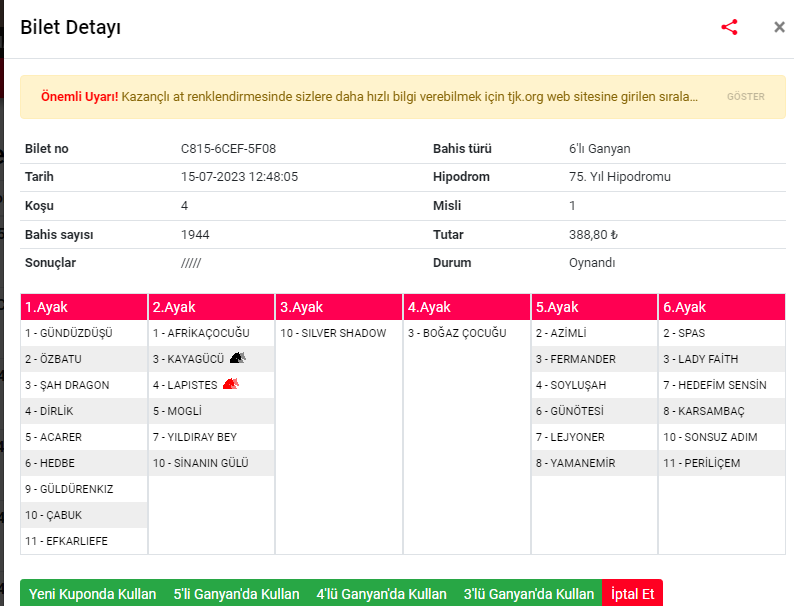
Task: Click the 75. Yıl Hipodromu value
Action: coord(620,177)
